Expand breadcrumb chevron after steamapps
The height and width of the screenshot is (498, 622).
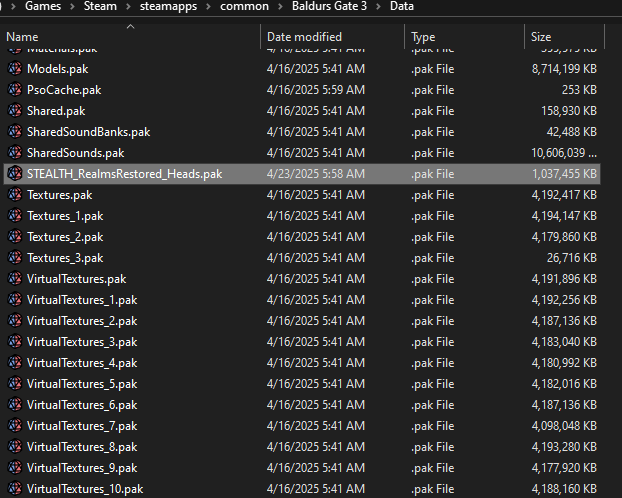coord(208,7)
